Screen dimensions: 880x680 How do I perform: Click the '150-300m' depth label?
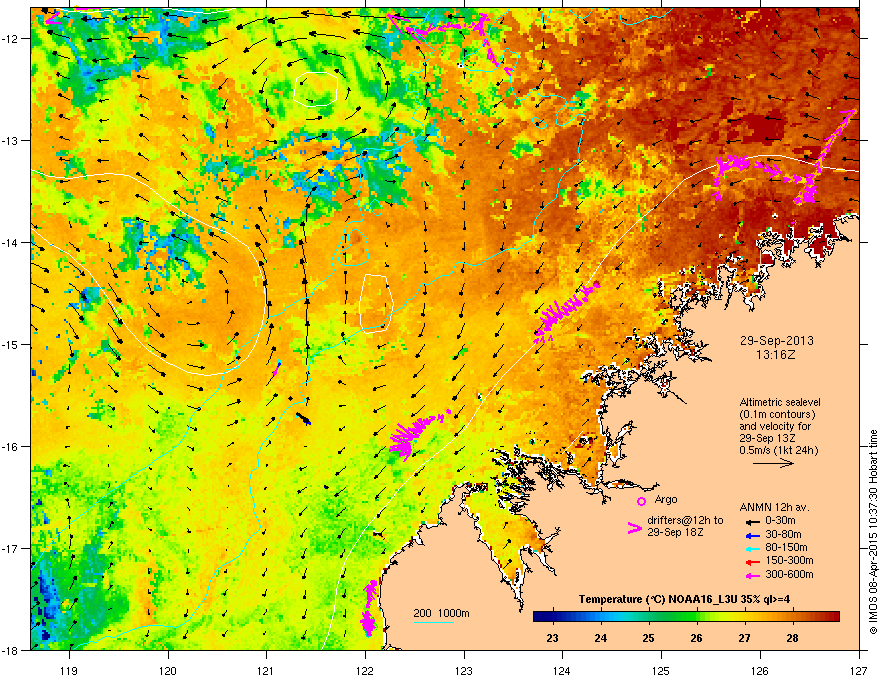tap(789, 560)
